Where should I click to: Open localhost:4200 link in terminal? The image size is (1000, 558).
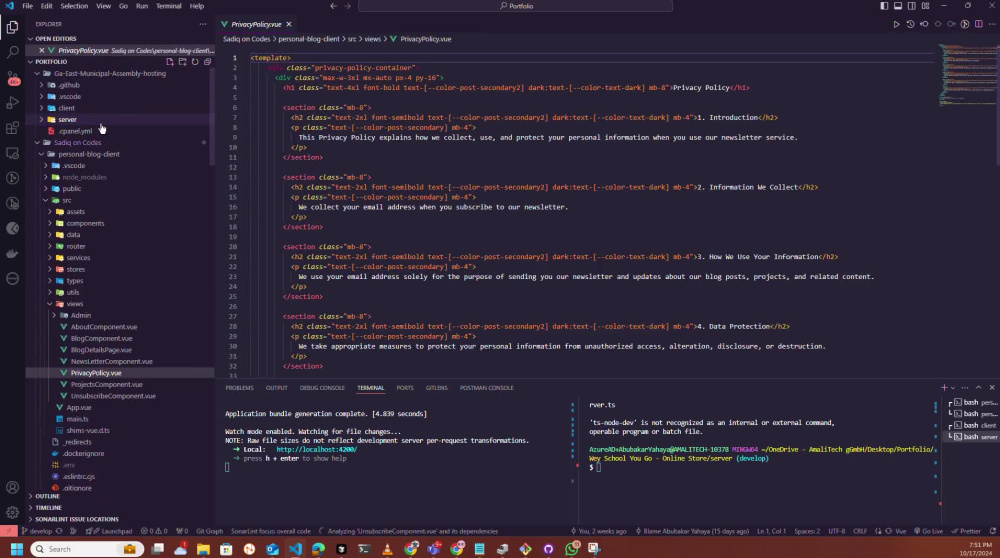(316, 450)
